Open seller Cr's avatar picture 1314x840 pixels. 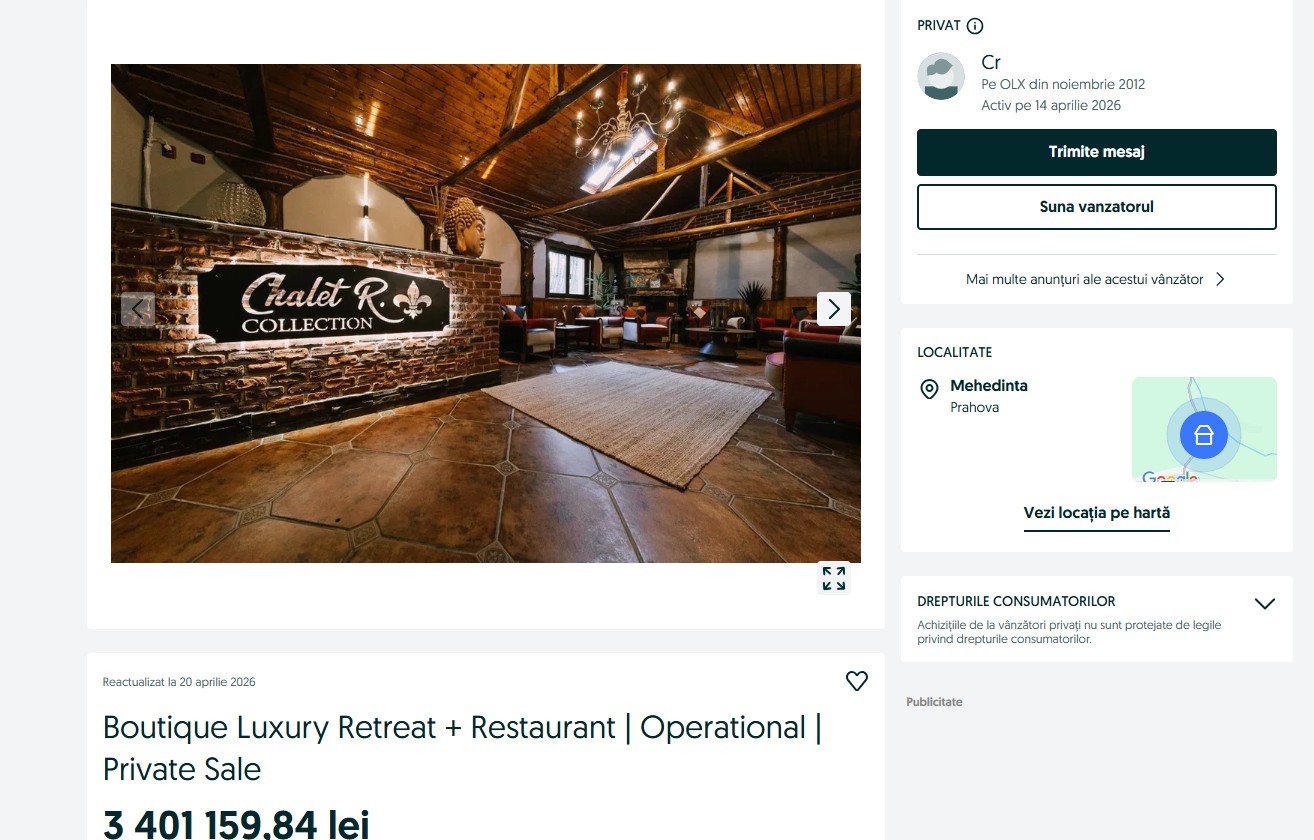click(941, 76)
